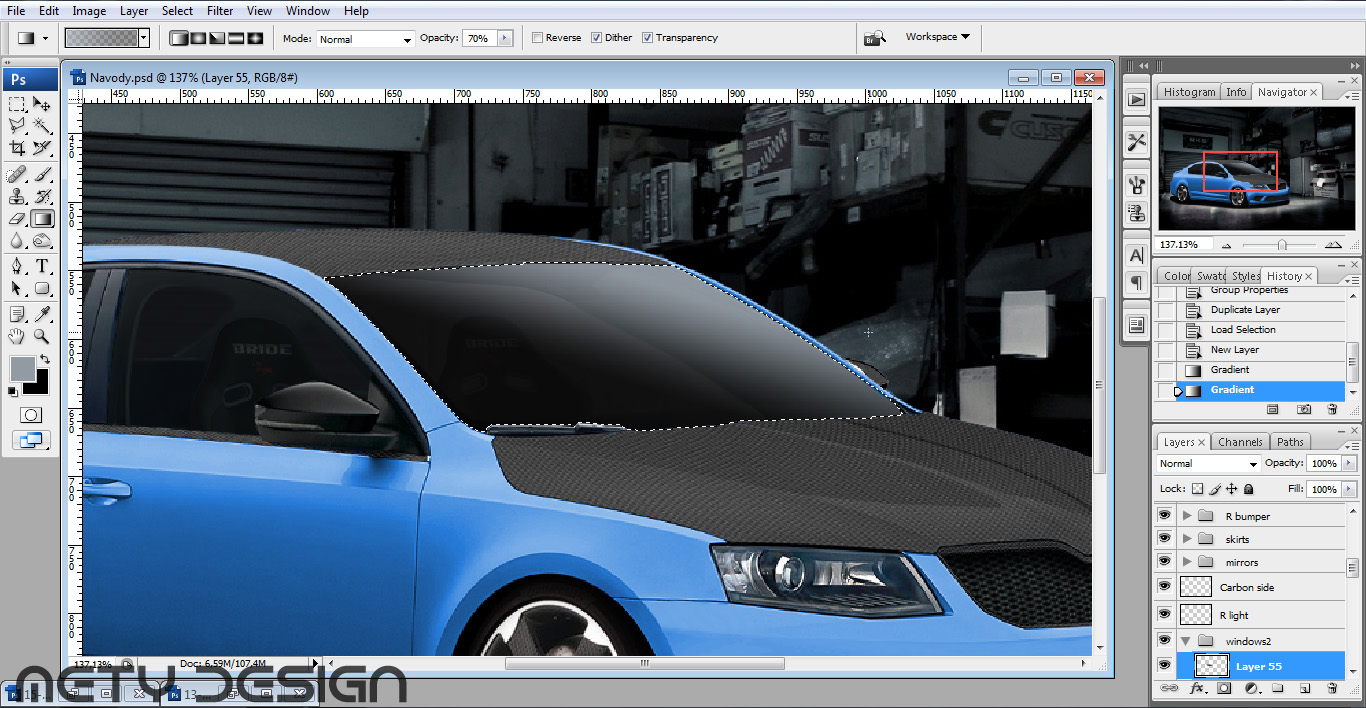Open the Filter menu
The height and width of the screenshot is (708, 1366).
point(220,11)
